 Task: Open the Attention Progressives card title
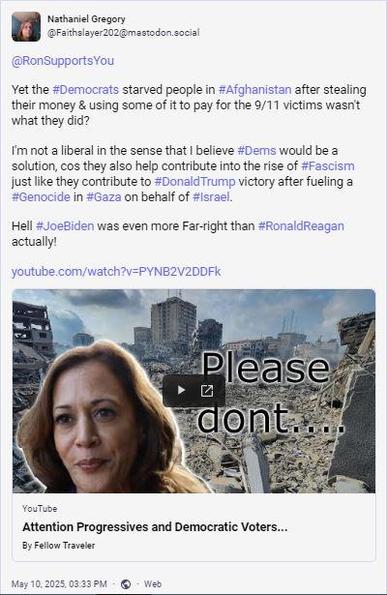point(155,527)
